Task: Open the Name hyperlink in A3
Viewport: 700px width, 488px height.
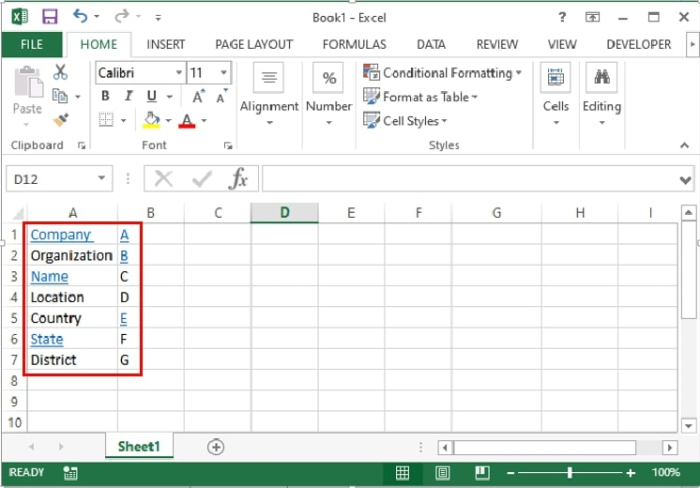Action: 50,277
